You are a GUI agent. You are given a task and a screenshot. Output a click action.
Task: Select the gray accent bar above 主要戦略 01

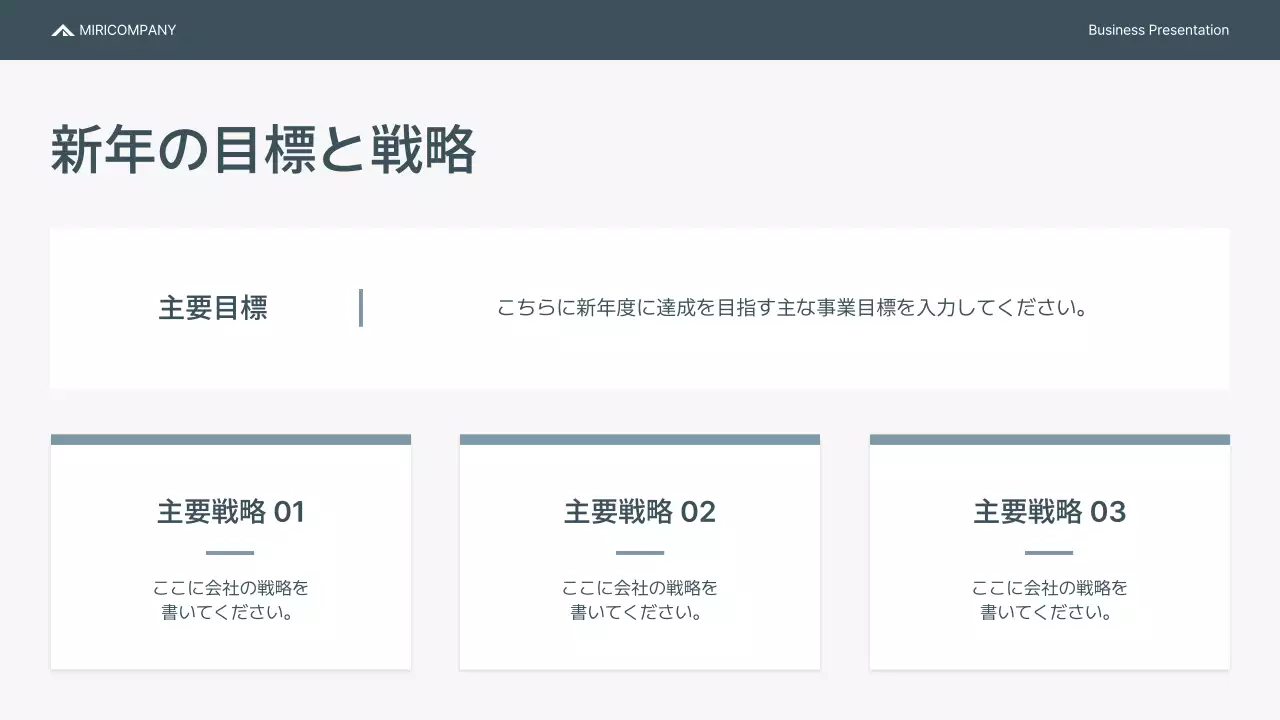point(231,439)
